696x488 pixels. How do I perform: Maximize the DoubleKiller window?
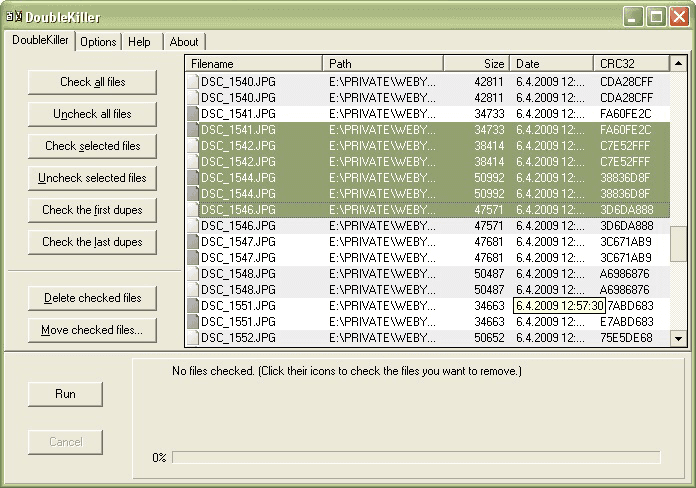pyautogui.click(x=656, y=17)
